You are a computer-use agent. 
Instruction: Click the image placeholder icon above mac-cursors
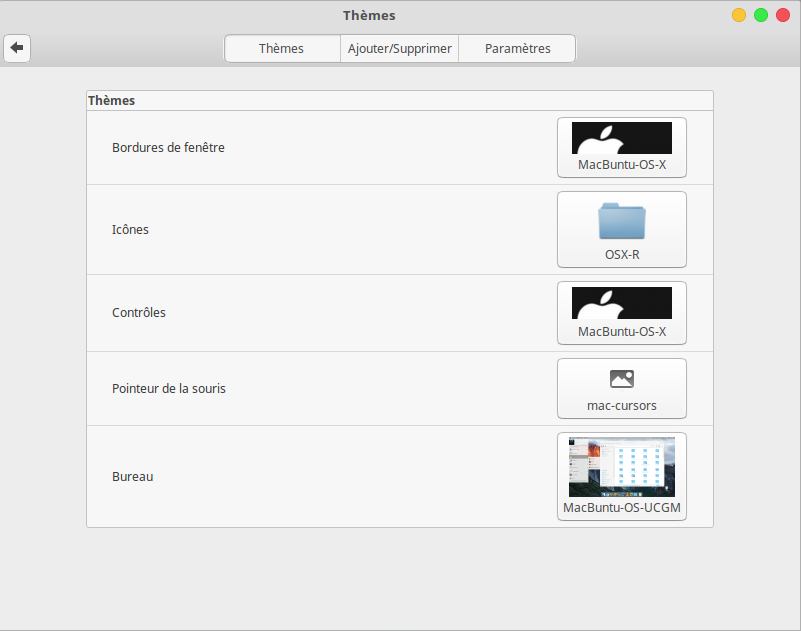click(622, 379)
